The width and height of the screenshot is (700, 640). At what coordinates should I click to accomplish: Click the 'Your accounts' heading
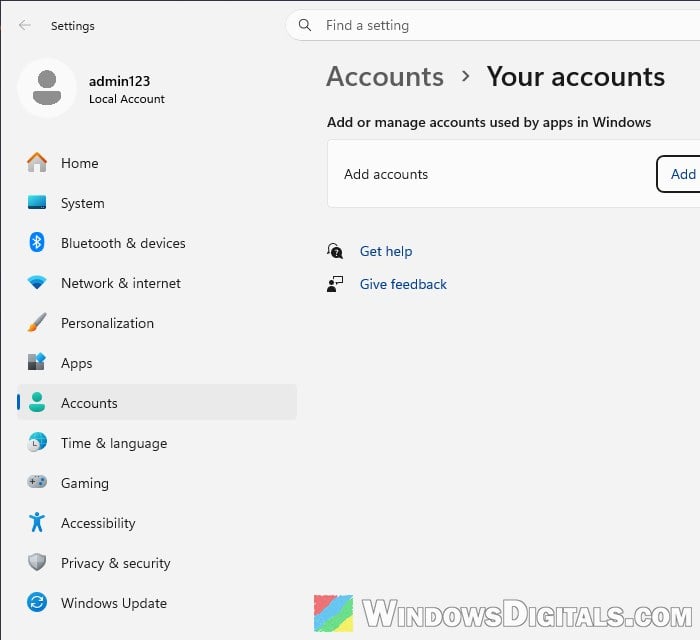point(575,76)
